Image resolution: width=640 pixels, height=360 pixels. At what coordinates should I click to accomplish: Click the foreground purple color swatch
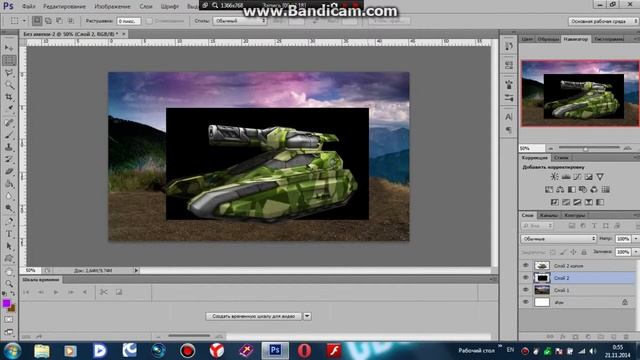click(6, 303)
